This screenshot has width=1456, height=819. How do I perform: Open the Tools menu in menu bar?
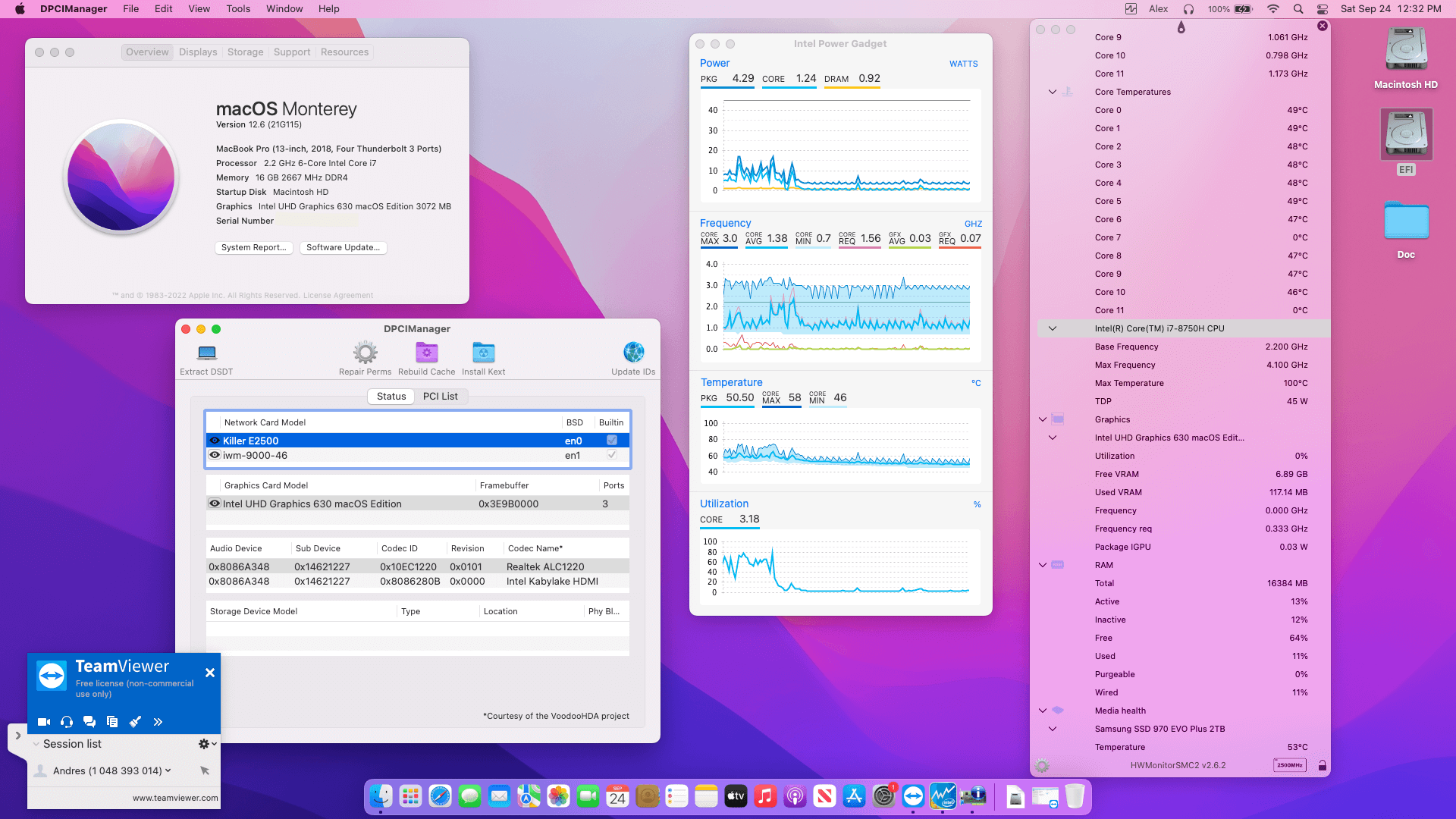tap(238, 9)
